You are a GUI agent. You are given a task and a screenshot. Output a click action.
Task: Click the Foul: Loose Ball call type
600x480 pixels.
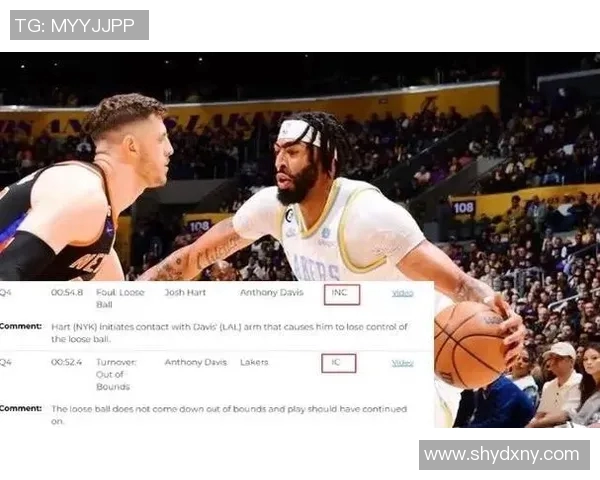click(120, 299)
